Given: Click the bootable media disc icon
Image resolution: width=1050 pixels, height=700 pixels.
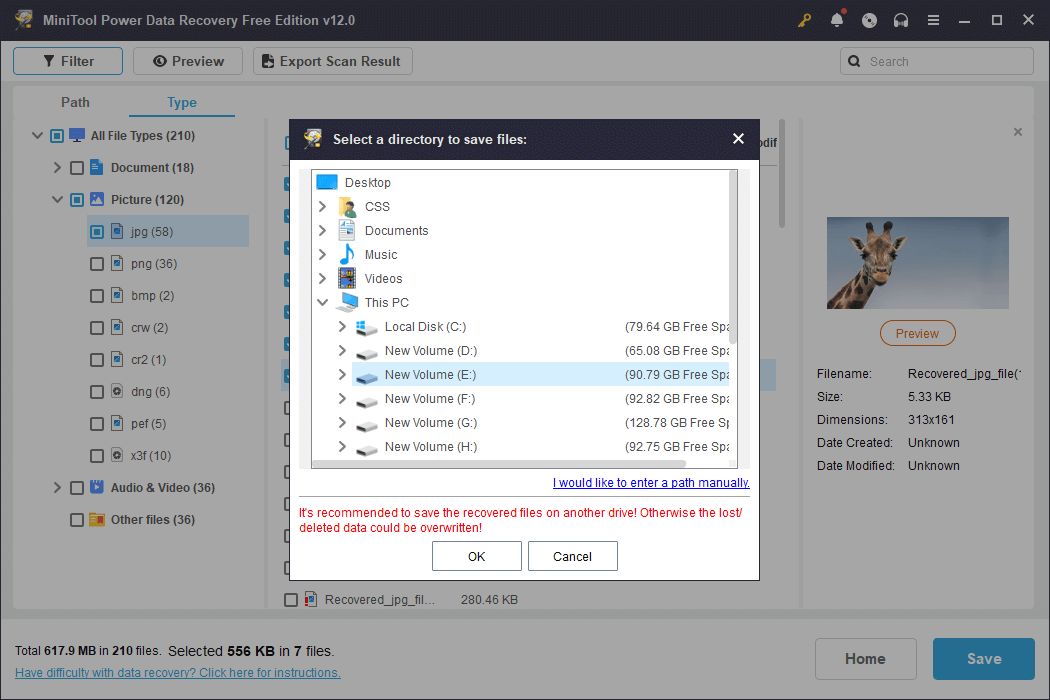Looking at the screenshot, I should [868, 19].
